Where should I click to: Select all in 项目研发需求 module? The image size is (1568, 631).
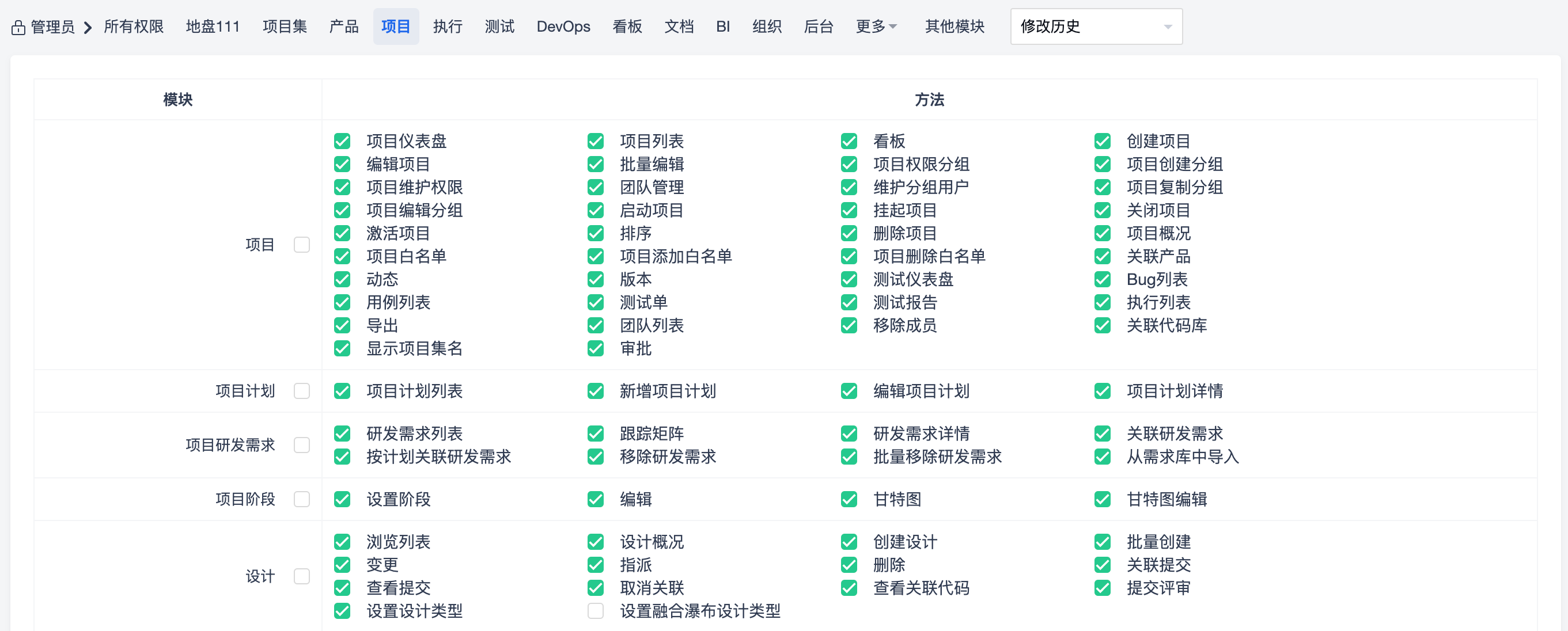pyautogui.click(x=302, y=445)
